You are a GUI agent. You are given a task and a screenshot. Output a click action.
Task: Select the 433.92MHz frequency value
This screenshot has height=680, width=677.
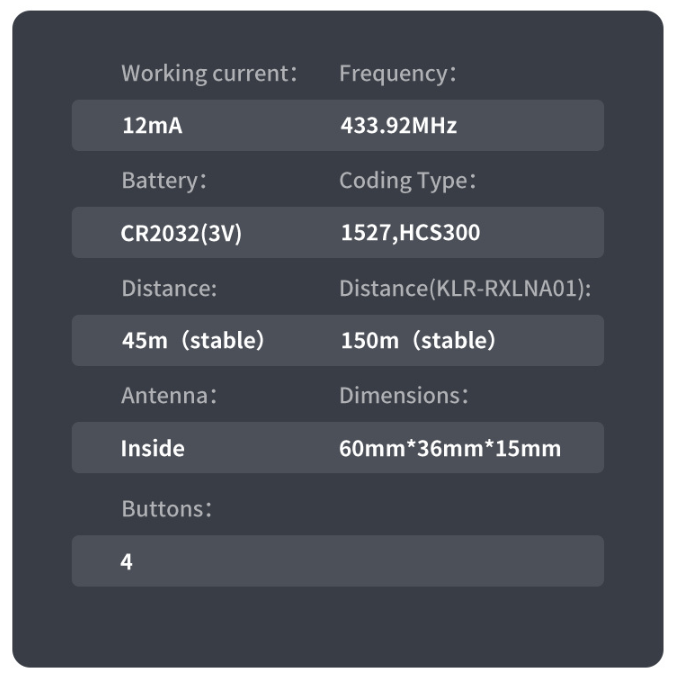click(x=398, y=126)
